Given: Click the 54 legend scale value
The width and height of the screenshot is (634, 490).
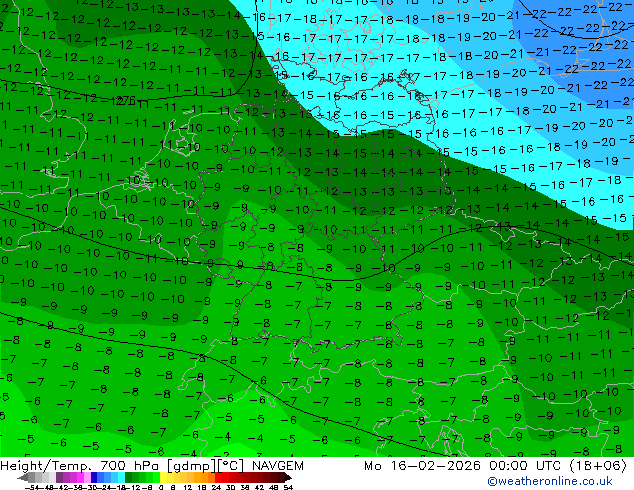Looking at the screenshot, I should coord(288,488).
